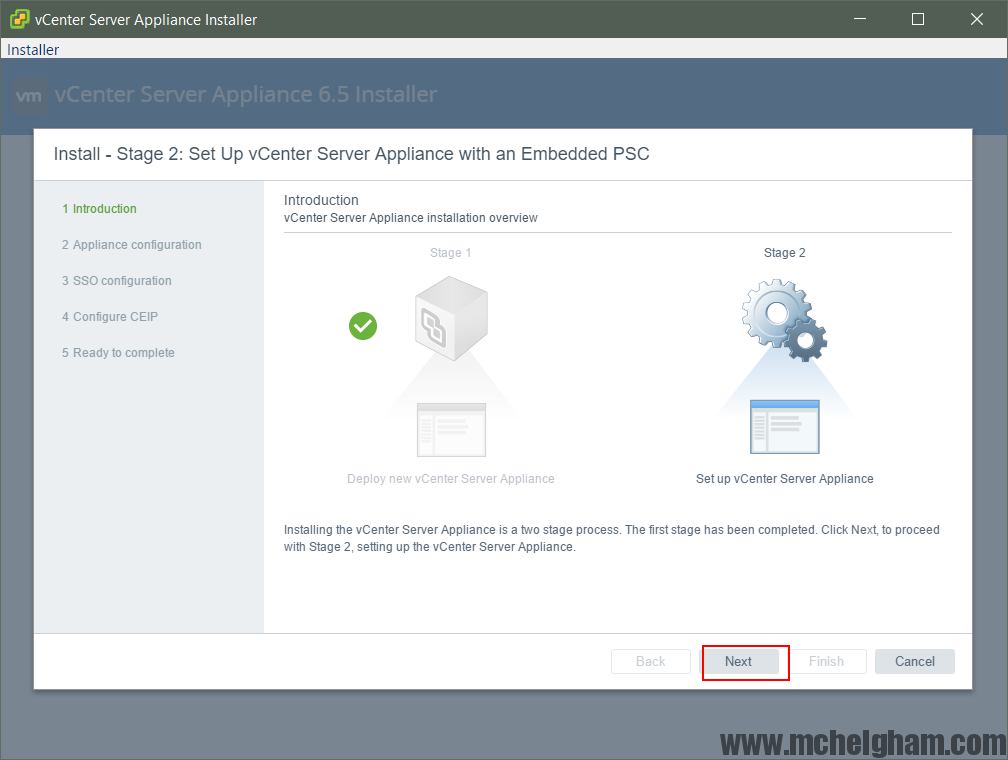Click the green Stage 1 completed checkmark
Viewport: 1008px width, 760px height.
click(x=363, y=326)
